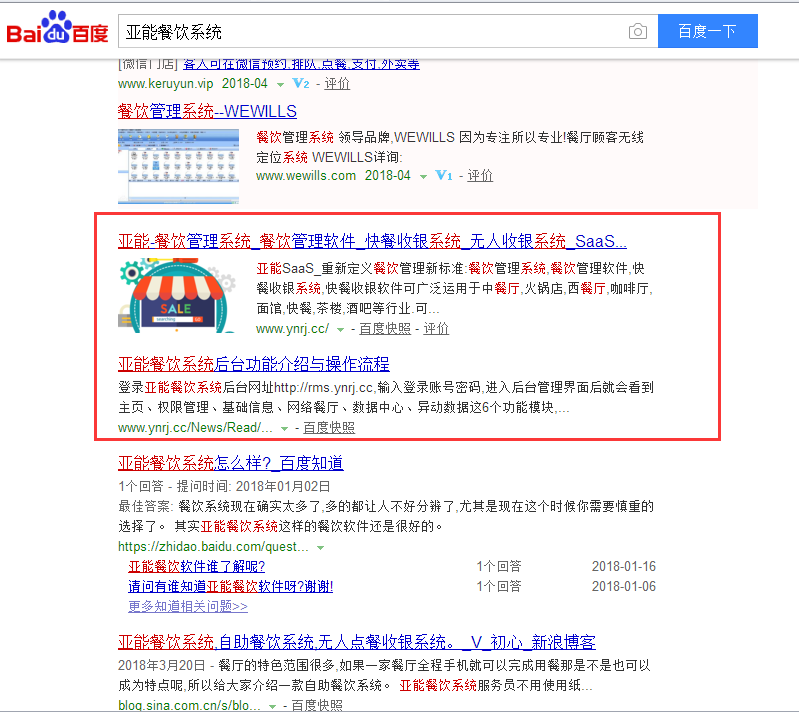Open 百度快照 for ynrj.cc/News/Read result

click(x=329, y=428)
